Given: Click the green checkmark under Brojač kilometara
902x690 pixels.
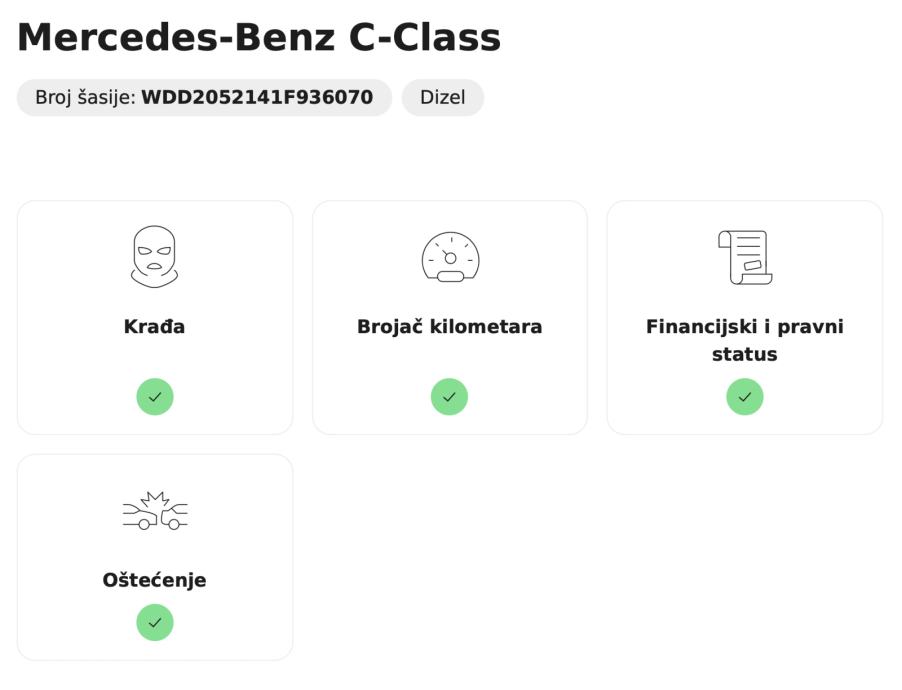Looking at the screenshot, I should click(x=450, y=397).
